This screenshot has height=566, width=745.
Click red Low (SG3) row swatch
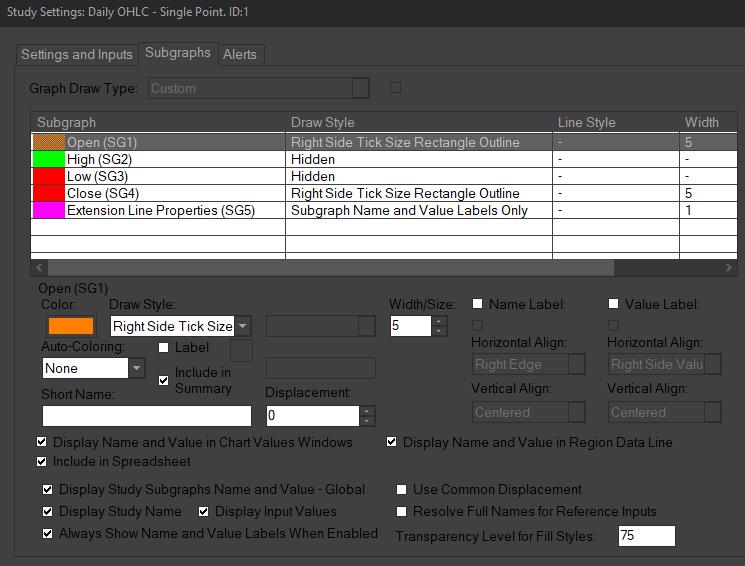pos(48,176)
